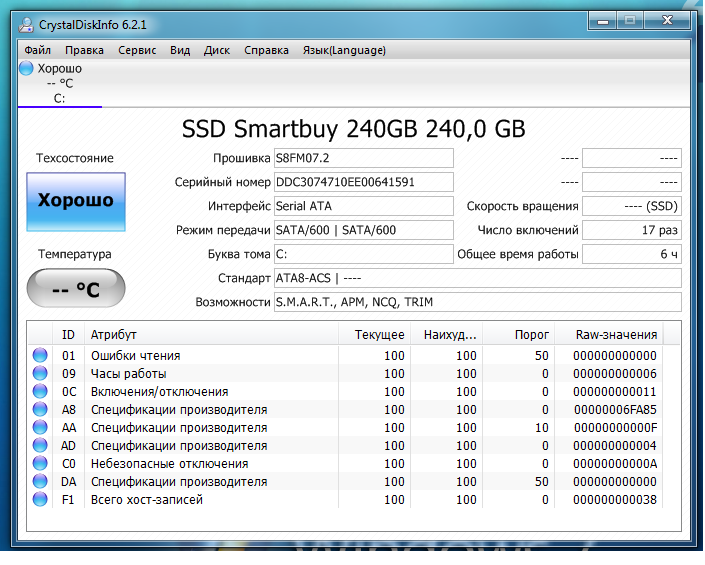Click the status orb for Небезопасные отключения
The image size is (705, 565).
40,463
